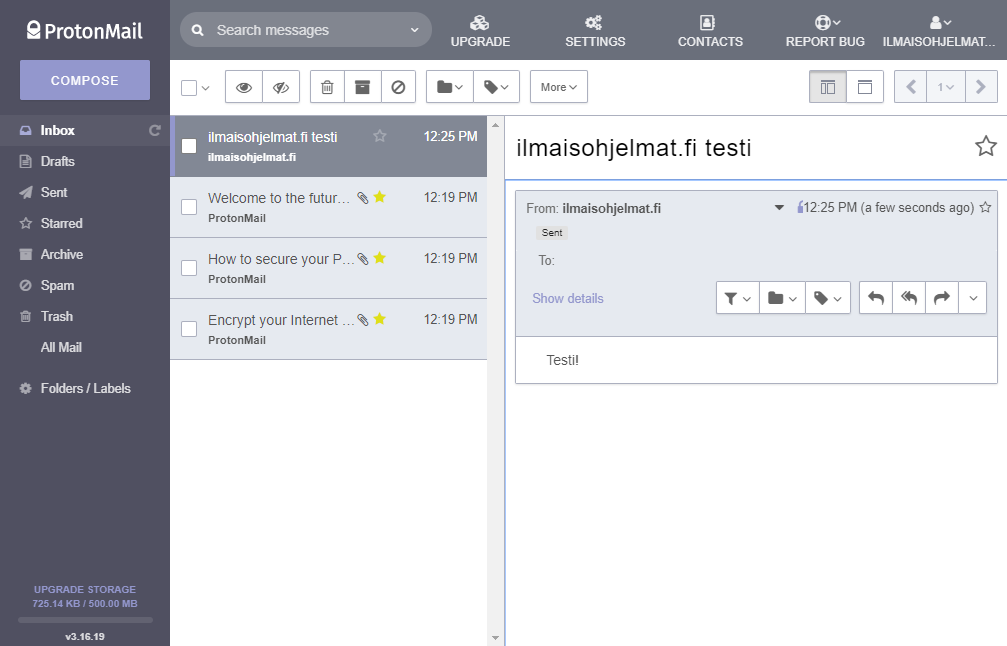Open Contacts from the top bar

[x=710, y=31]
